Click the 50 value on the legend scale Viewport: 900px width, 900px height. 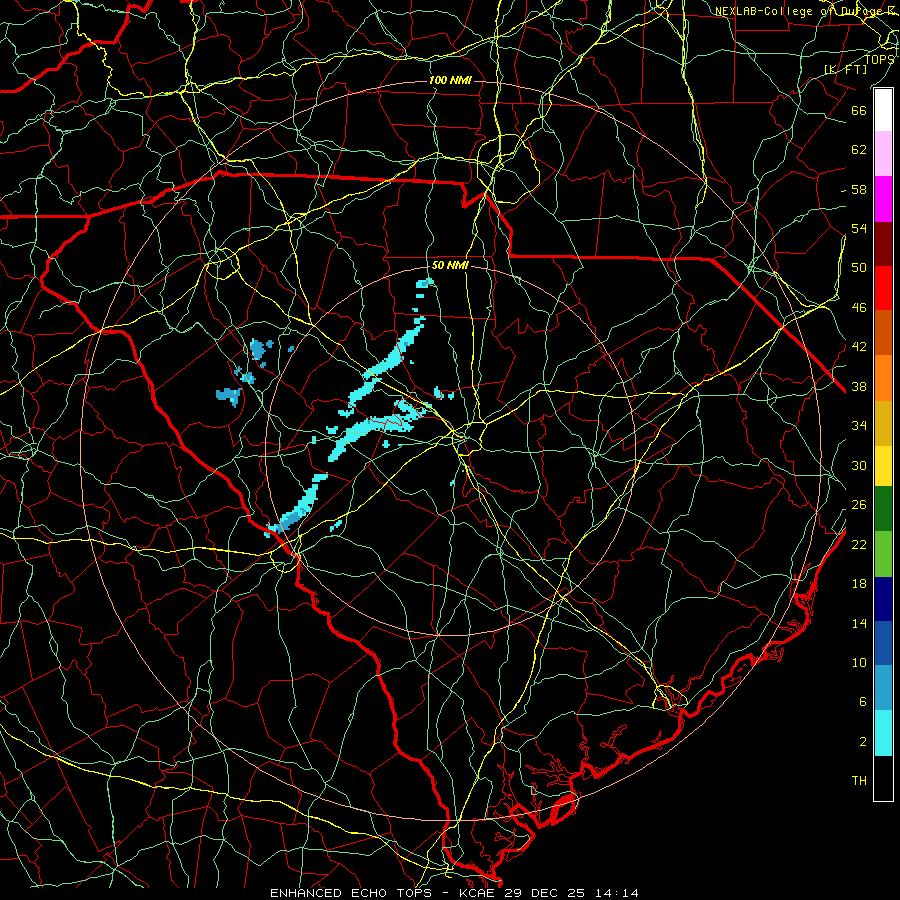pos(859,267)
